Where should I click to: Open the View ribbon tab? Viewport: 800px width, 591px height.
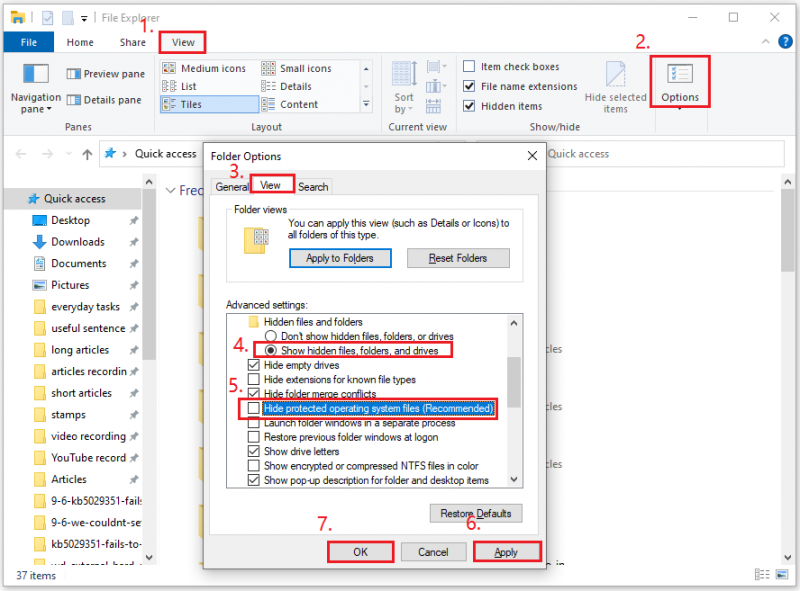pyautogui.click(x=183, y=42)
